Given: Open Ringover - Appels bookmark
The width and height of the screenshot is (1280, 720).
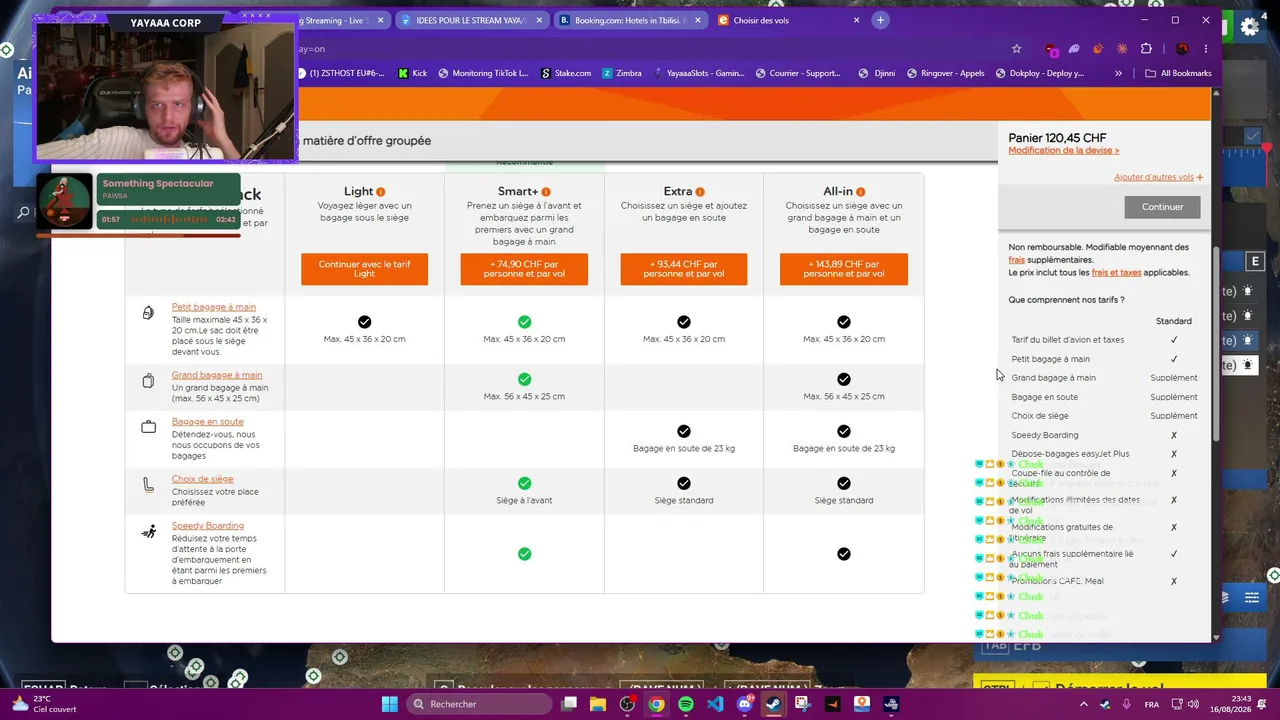Looking at the screenshot, I should 946,73.
